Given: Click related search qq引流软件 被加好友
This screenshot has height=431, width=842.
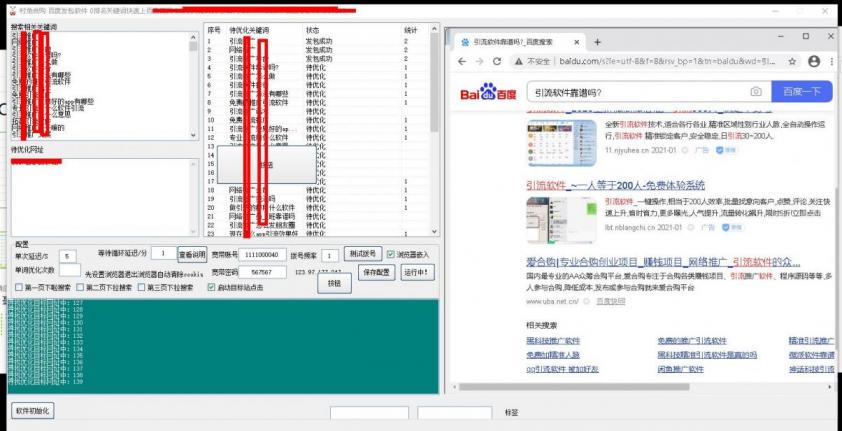Looking at the screenshot, I should pyautogui.click(x=562, y=369).
